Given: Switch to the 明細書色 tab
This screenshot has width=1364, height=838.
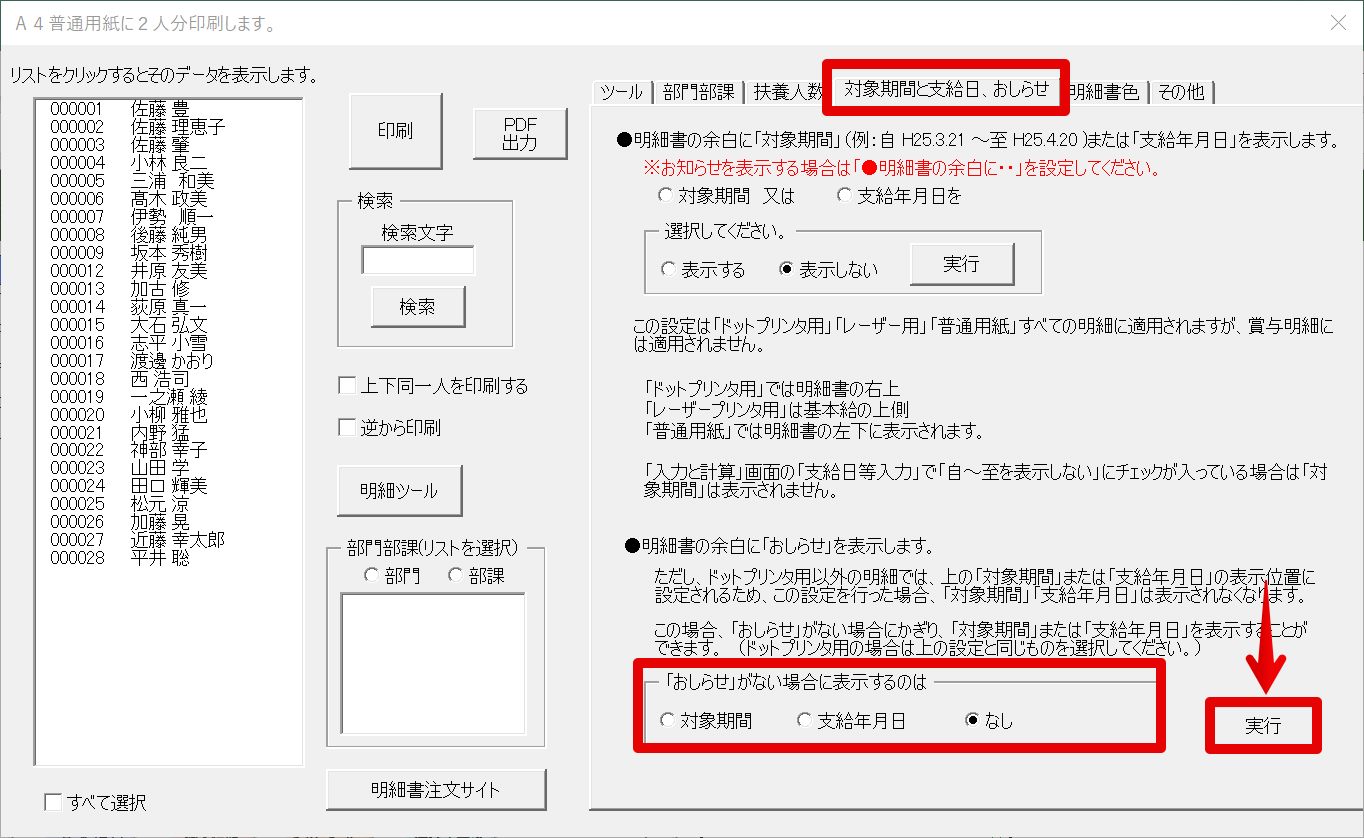Looking at the screenshot, I should click(1102, 92).
